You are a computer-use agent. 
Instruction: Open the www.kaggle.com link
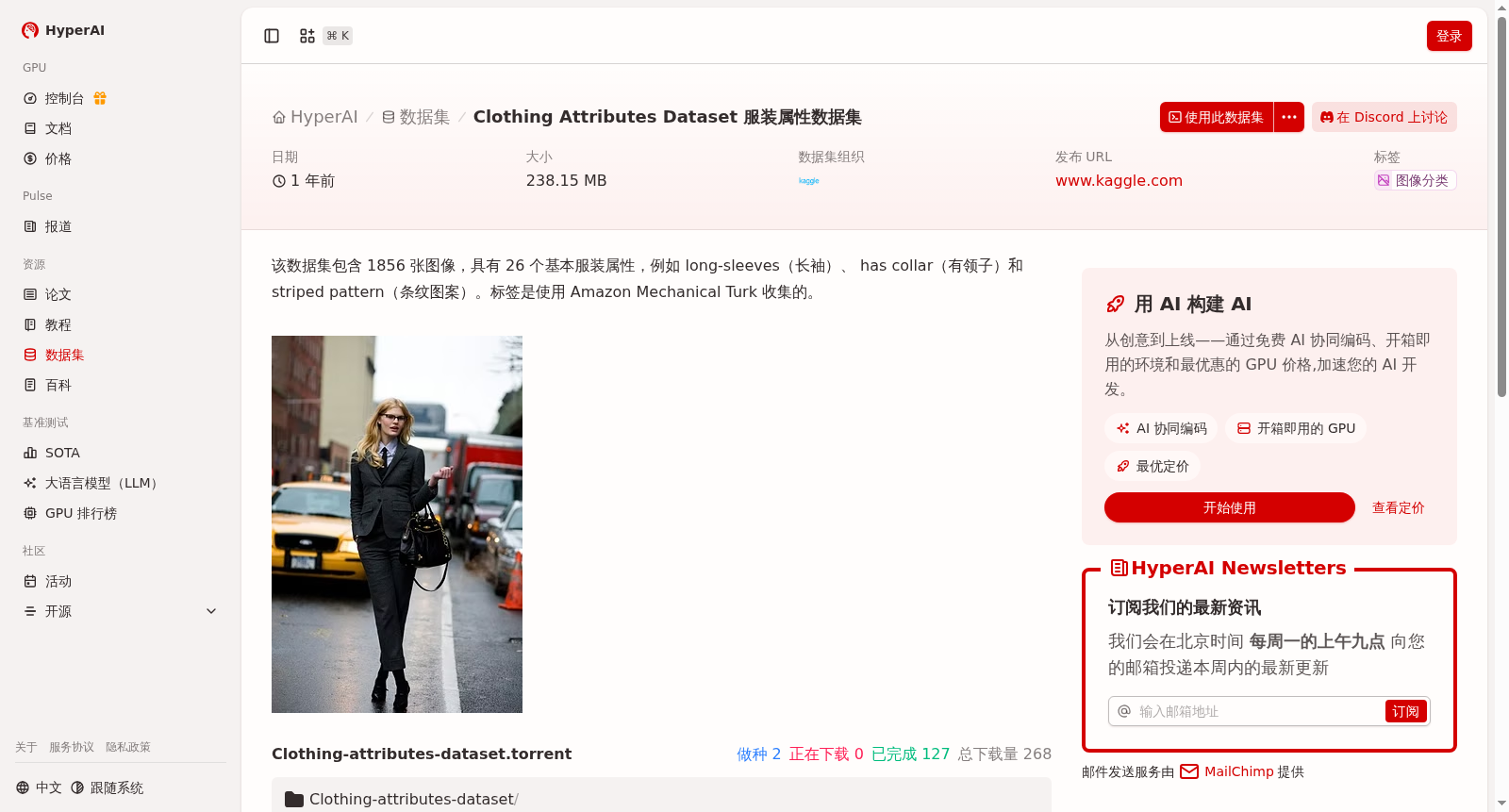coord(1119,181)
